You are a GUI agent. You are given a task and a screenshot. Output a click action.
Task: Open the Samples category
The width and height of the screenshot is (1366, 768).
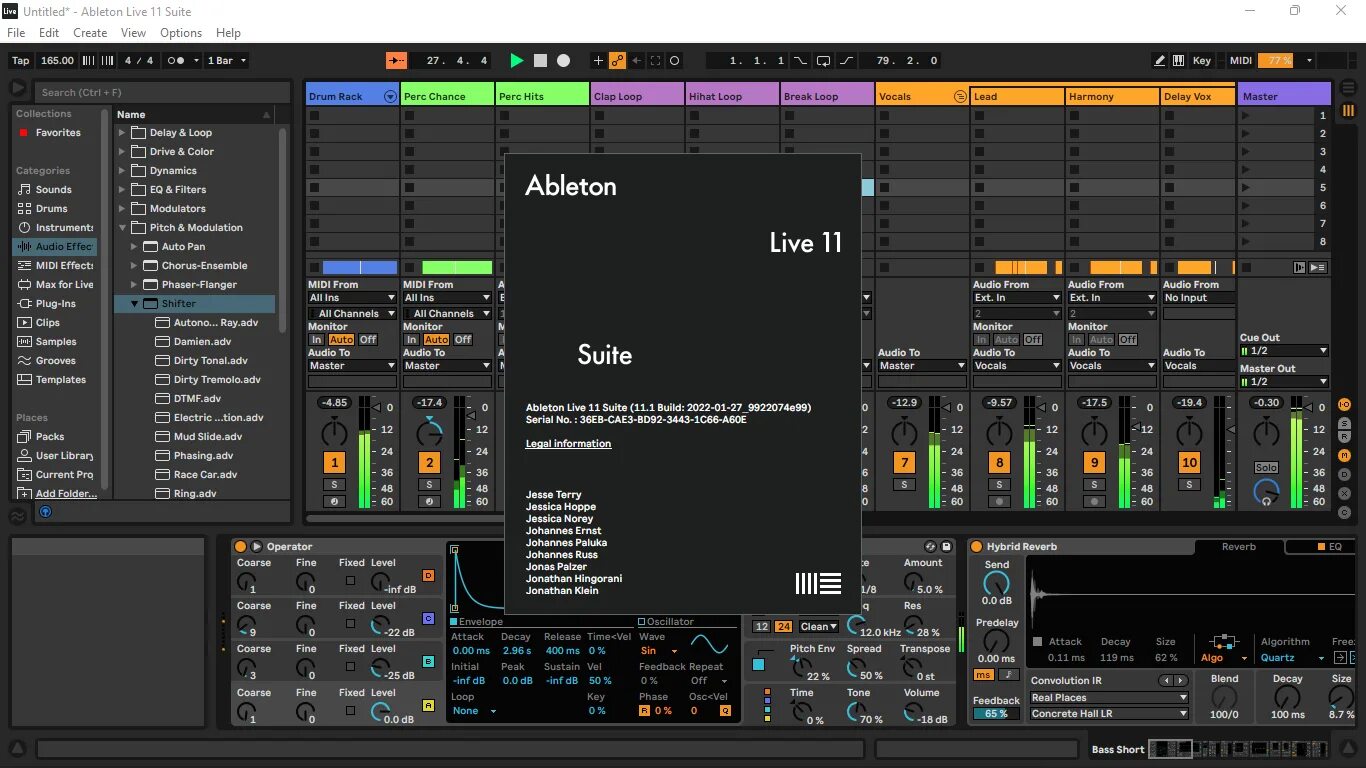point(56,341)
